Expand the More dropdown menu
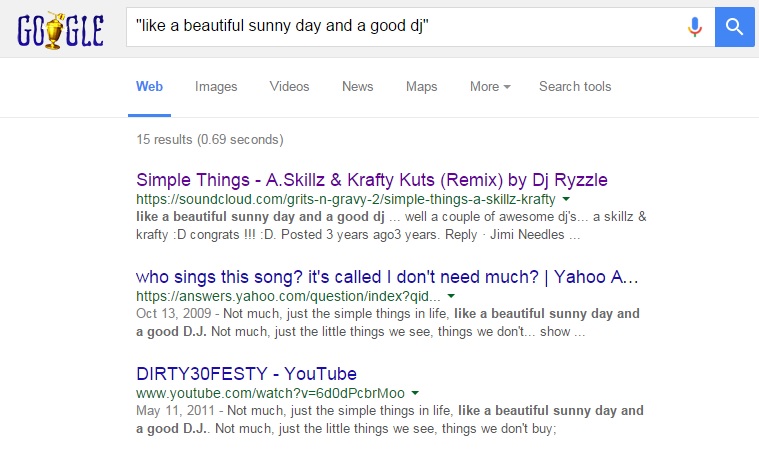The height and width of the screenshot is (452, 759). point(490,87)
